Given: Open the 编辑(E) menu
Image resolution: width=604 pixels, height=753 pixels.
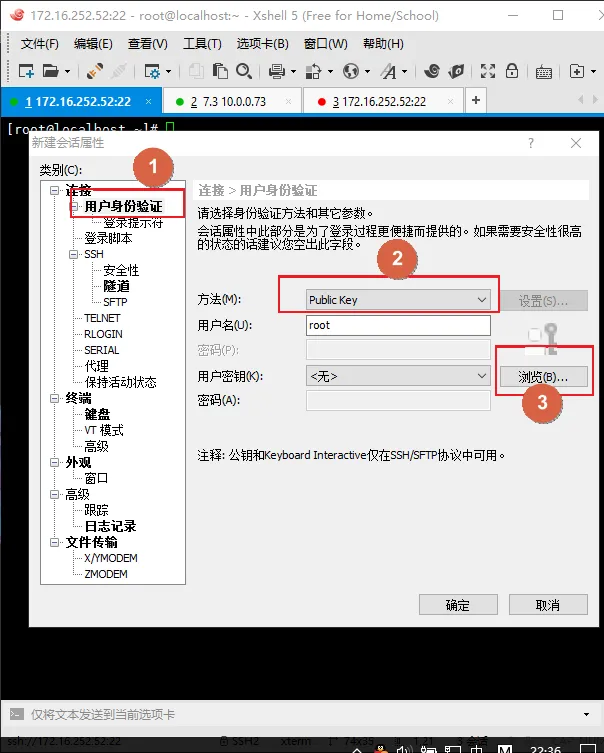Looking at the screenshot, I should point(93,44).
